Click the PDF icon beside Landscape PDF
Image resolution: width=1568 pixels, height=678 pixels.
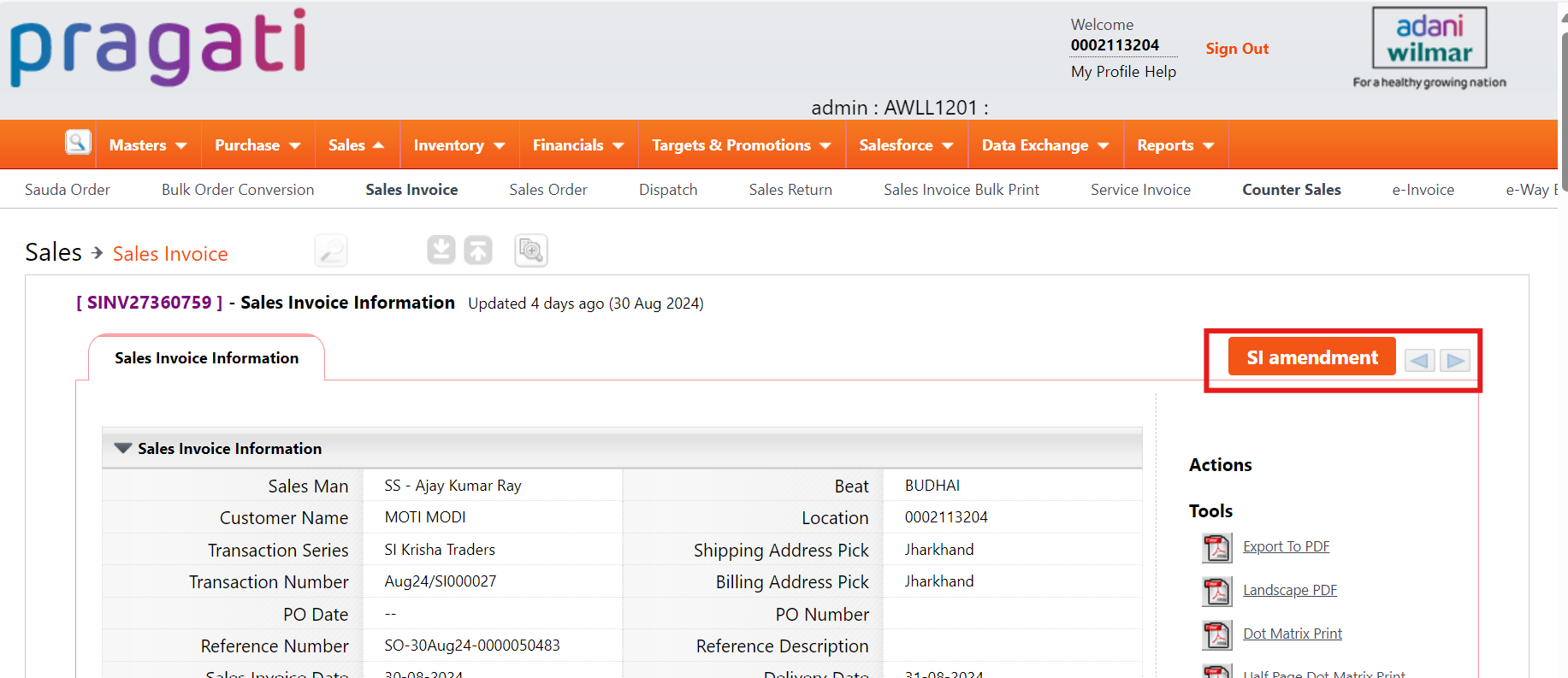(1216, 591)
